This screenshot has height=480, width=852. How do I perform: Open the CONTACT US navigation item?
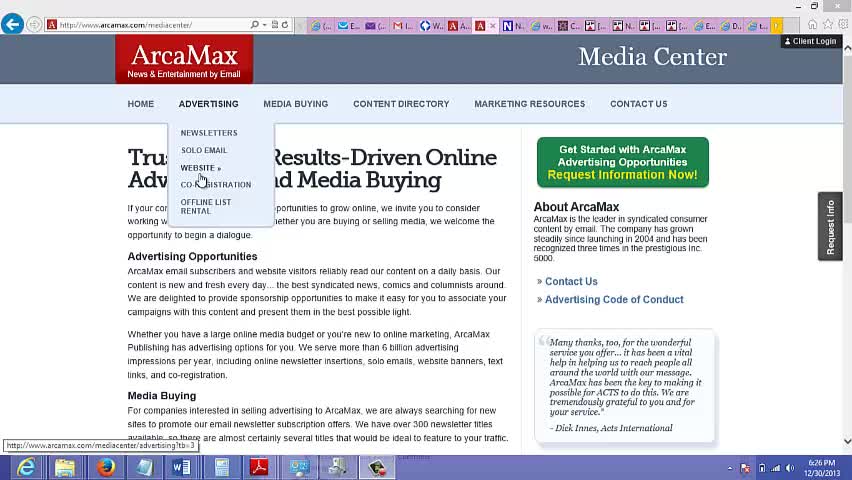tap(638, 104)
